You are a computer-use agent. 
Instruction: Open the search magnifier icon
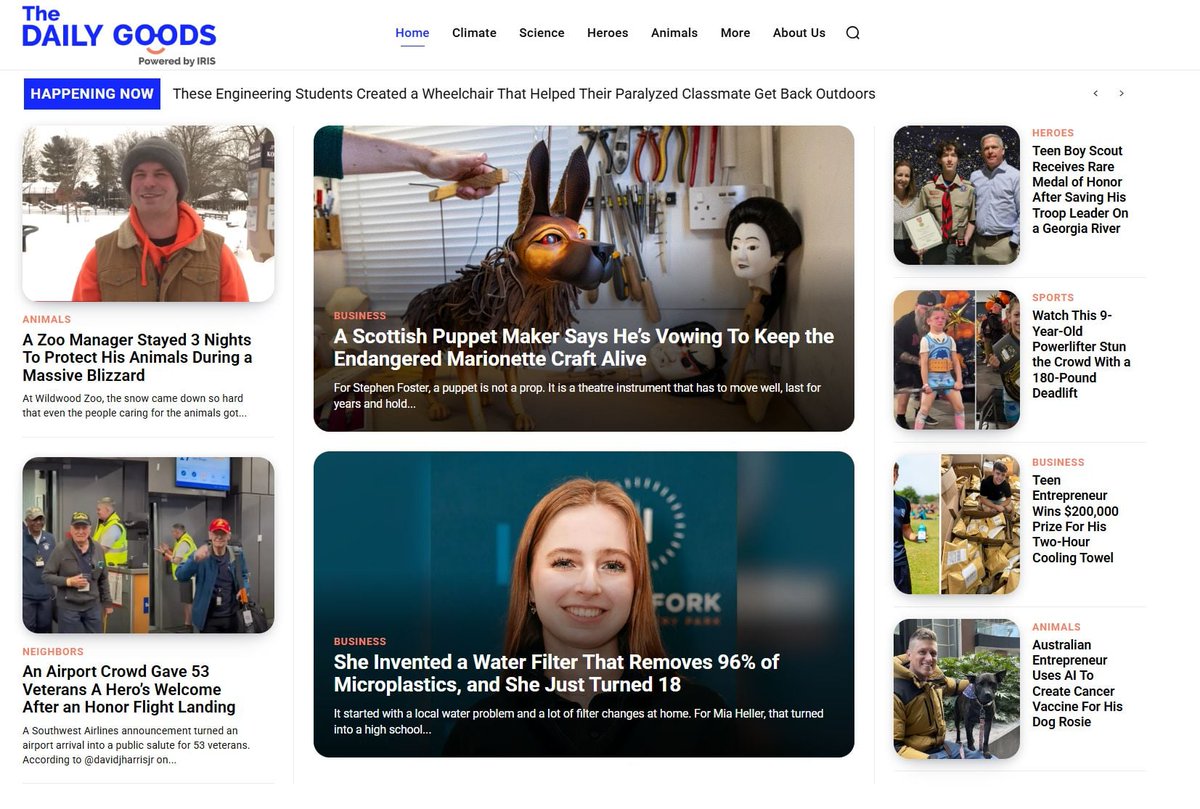pyautogui.click(x=852, y=33)
